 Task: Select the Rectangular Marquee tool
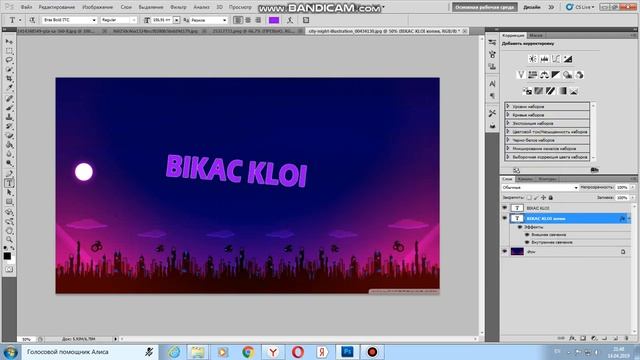[x=9, y=51]
